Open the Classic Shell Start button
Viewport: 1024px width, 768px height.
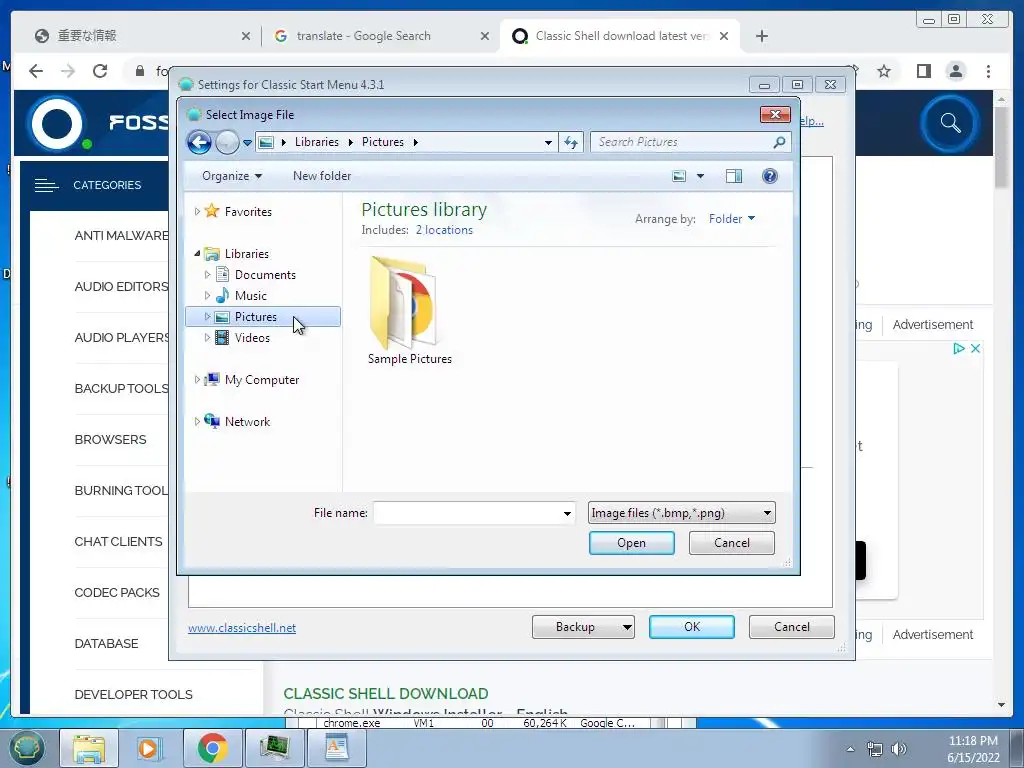(x=26, y=748)
